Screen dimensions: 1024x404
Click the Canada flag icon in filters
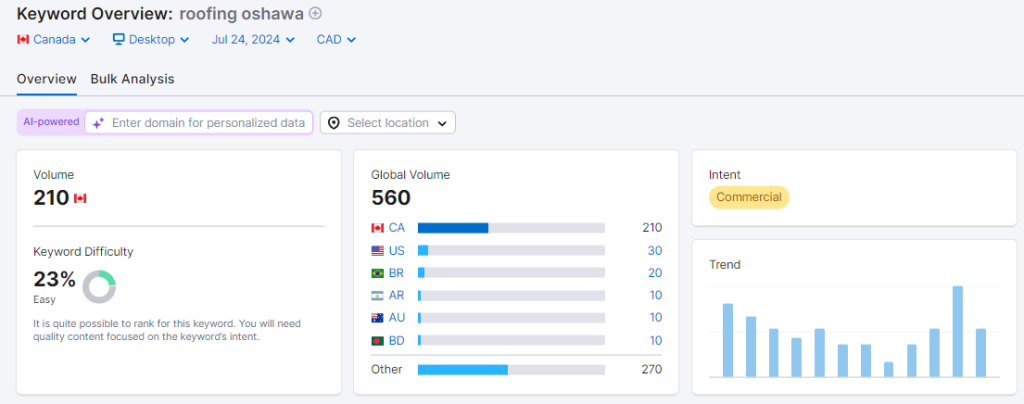24,40
